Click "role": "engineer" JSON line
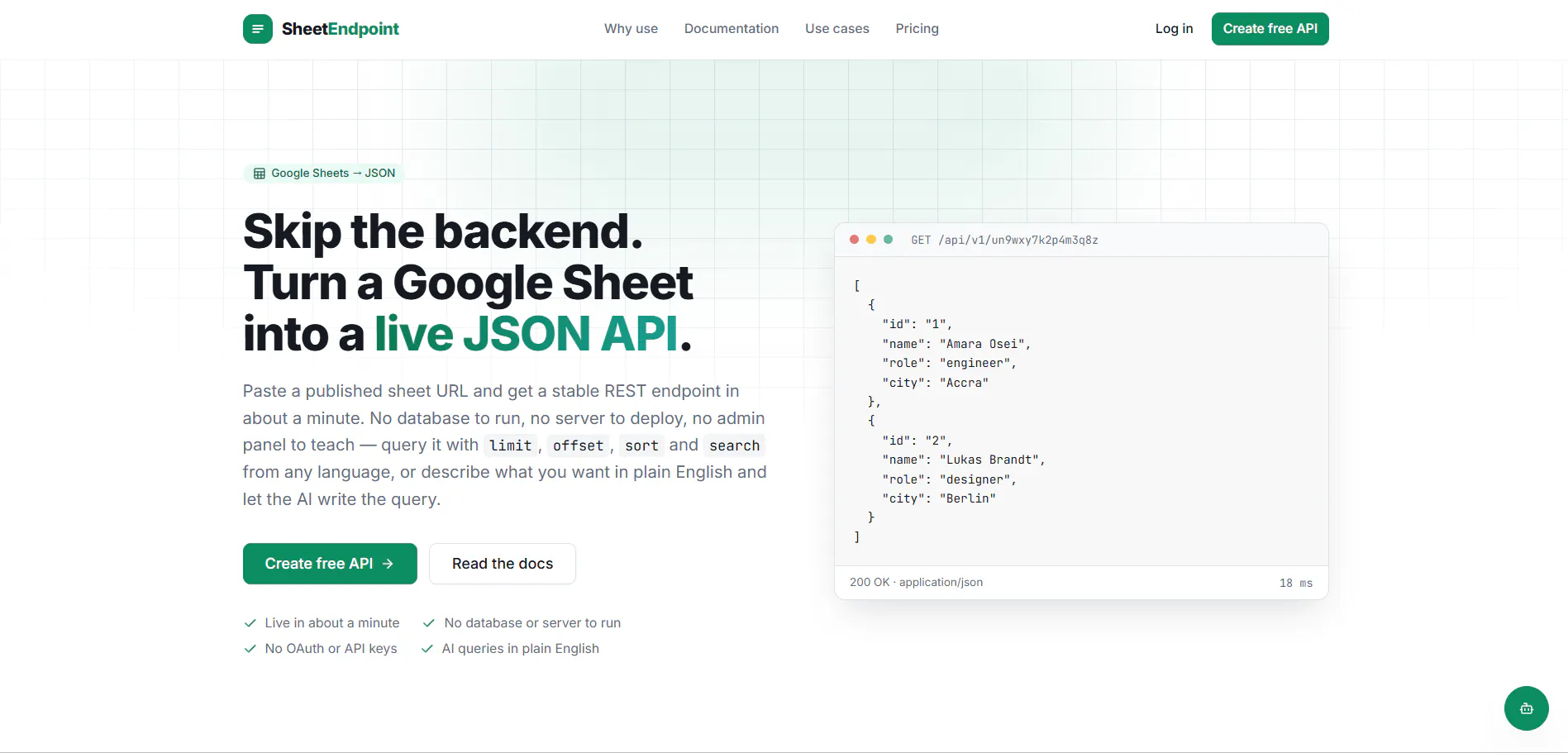 (x=949, y=363)
